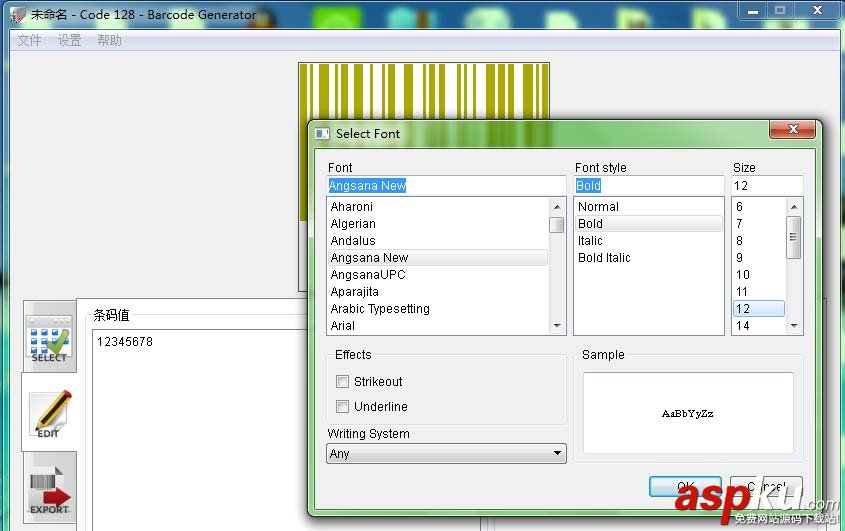Click the font list scrollbar thumb

tap(557, 224)
